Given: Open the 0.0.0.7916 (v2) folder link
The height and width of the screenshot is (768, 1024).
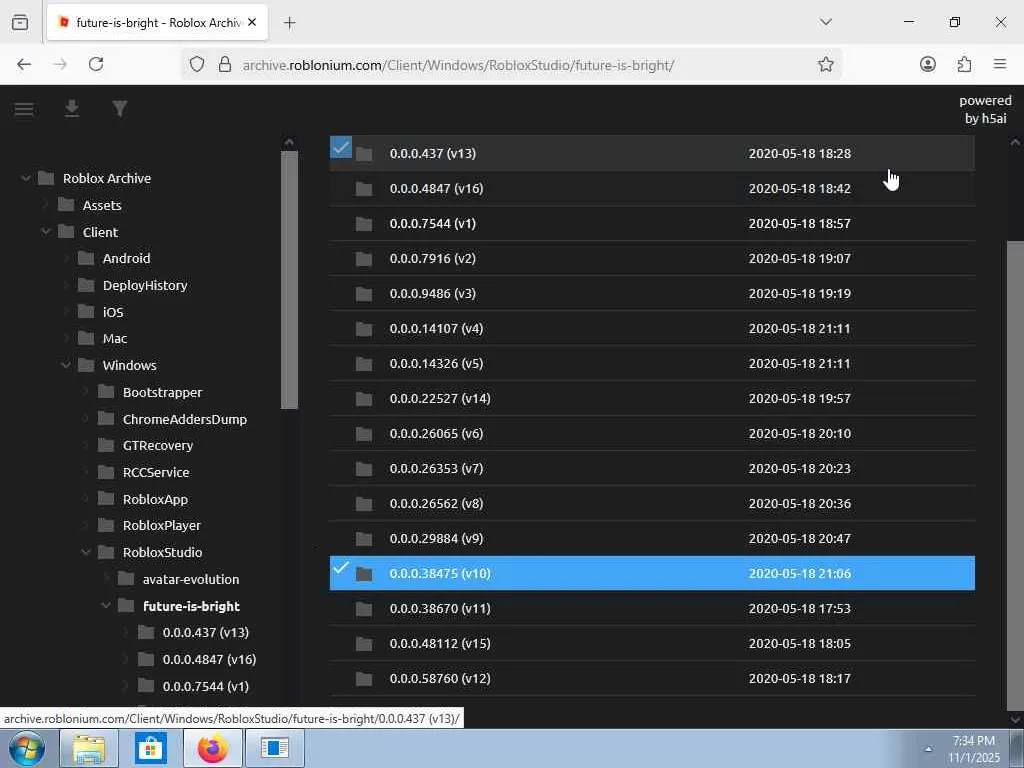Looking at the screenshot, I should tap(432, 259).
